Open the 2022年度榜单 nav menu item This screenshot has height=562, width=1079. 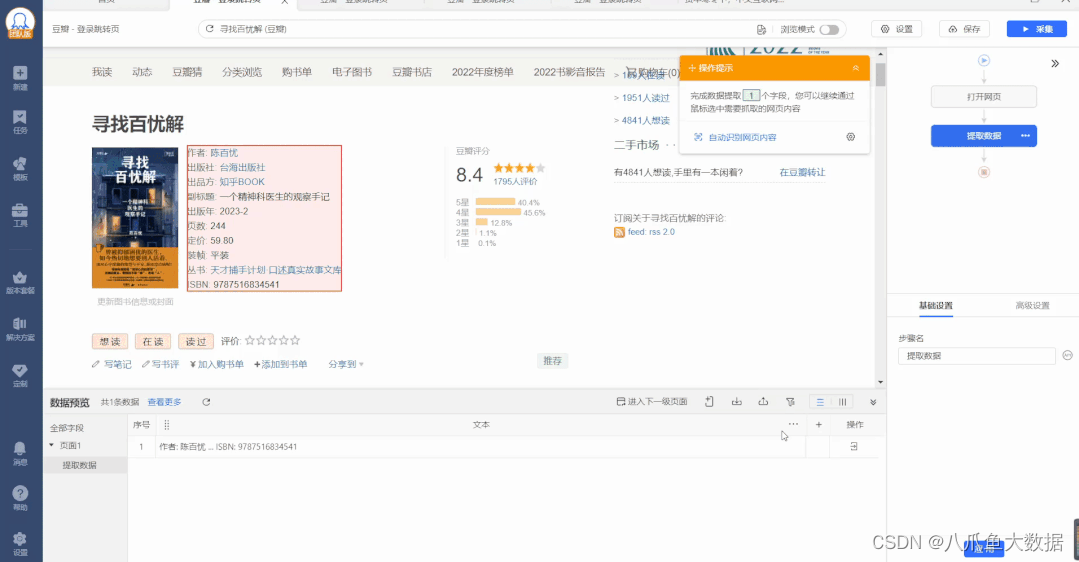coord(482,72)
